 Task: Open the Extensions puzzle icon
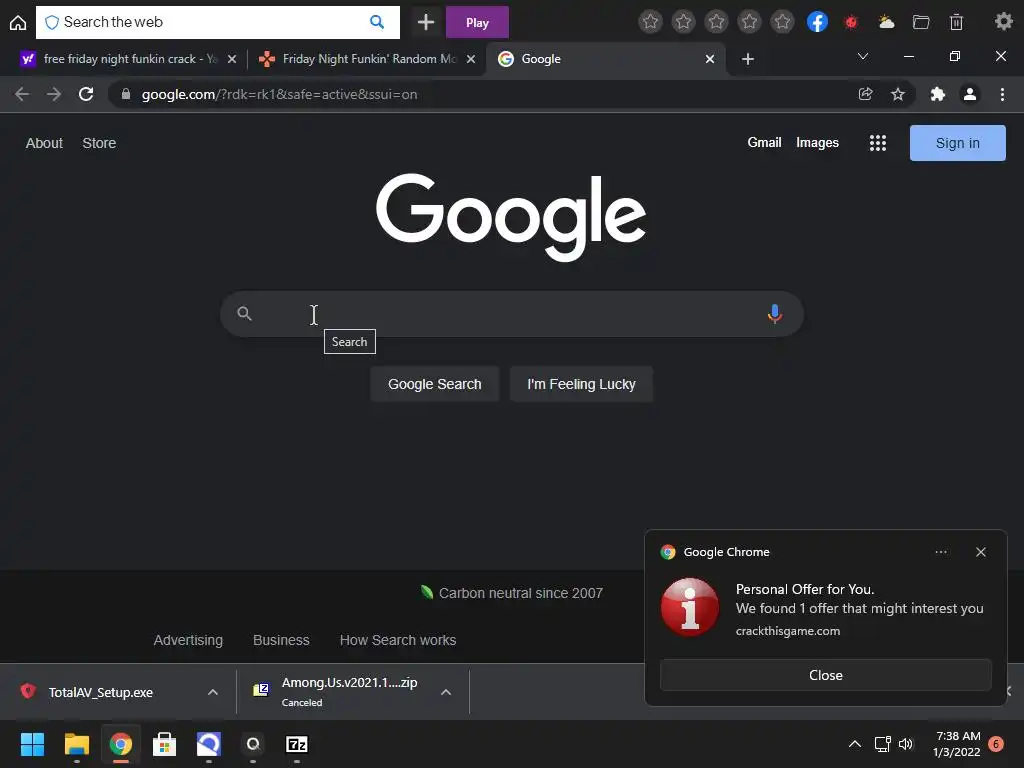click(938, 94)
